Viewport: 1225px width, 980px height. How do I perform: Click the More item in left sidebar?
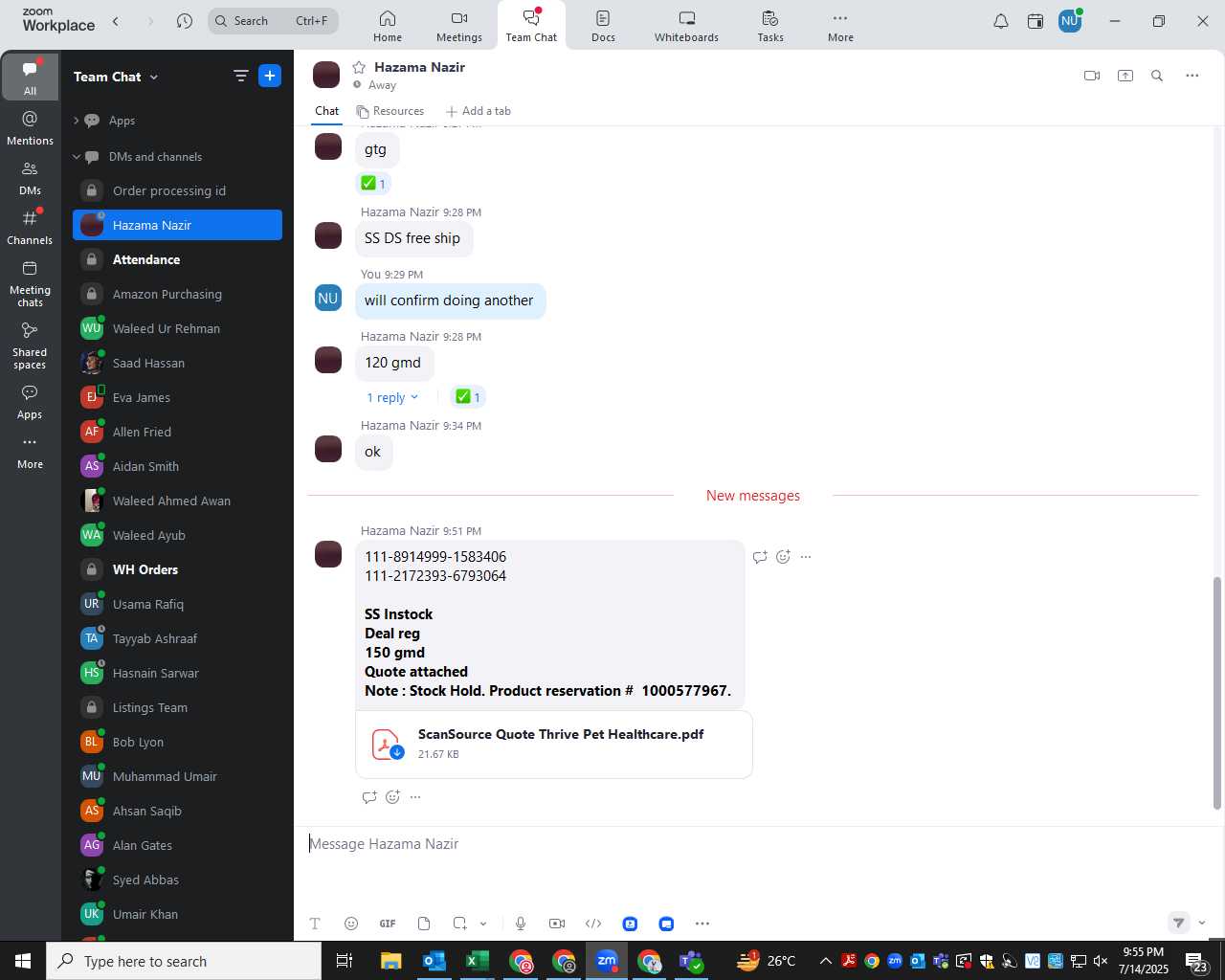pyautogui.click(x=30, y=453)
